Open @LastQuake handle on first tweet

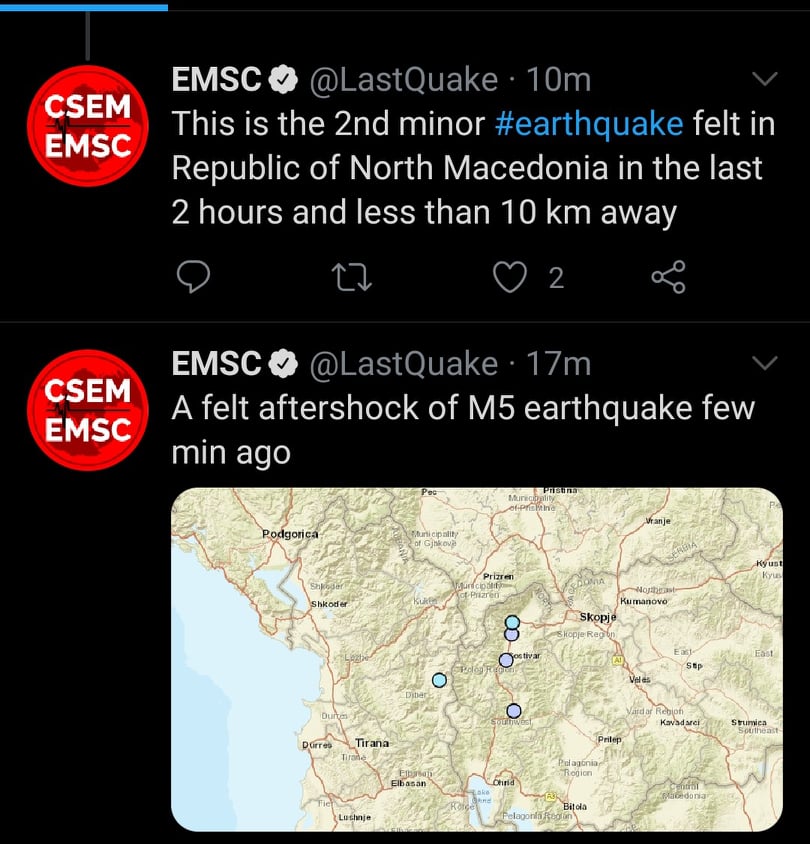(404, 80)
